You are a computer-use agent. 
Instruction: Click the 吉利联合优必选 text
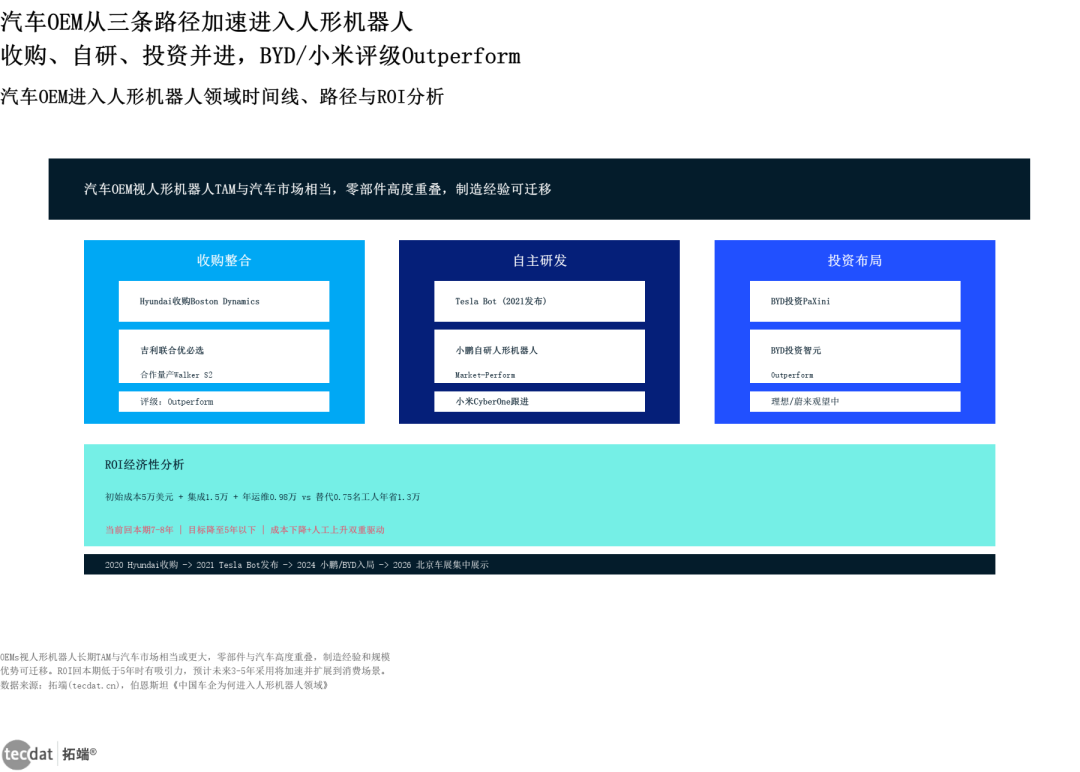pyautogui.click(x=172, y=351)
